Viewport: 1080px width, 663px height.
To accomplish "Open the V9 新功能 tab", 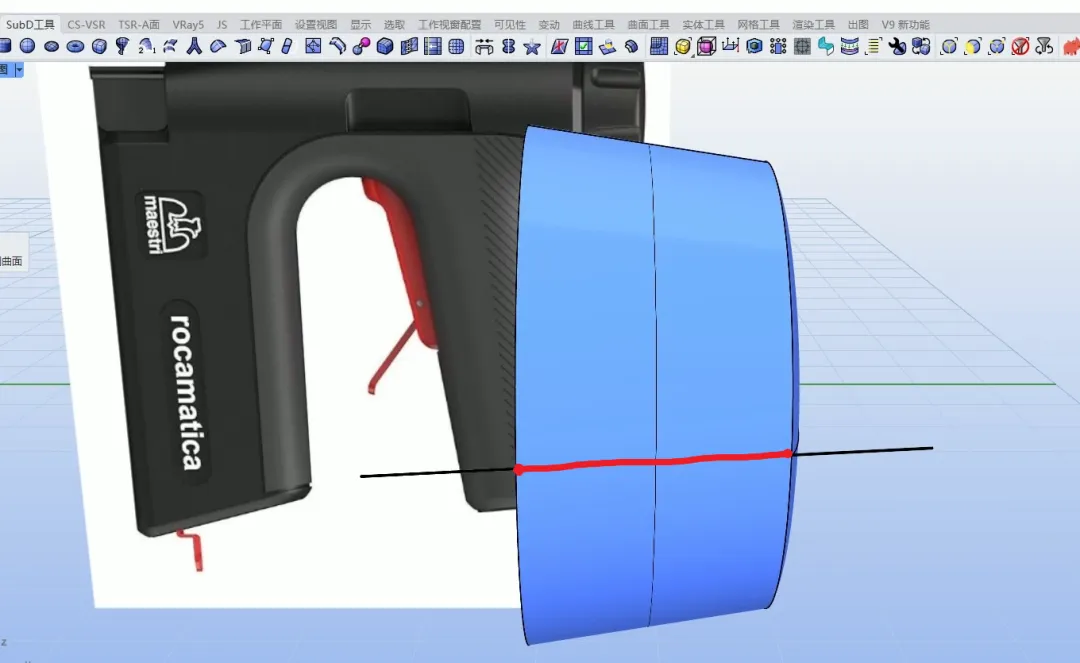I will coord(905,24).
